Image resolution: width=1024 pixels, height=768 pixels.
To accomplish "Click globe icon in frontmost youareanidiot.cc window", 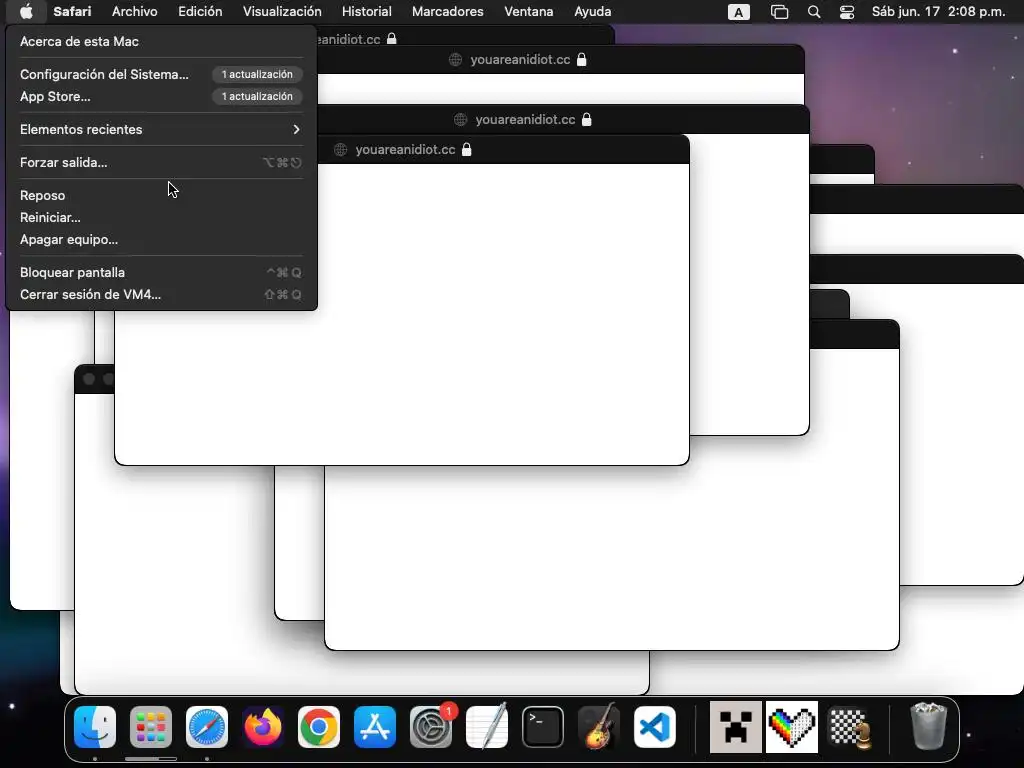I will (x=340, y=150).
